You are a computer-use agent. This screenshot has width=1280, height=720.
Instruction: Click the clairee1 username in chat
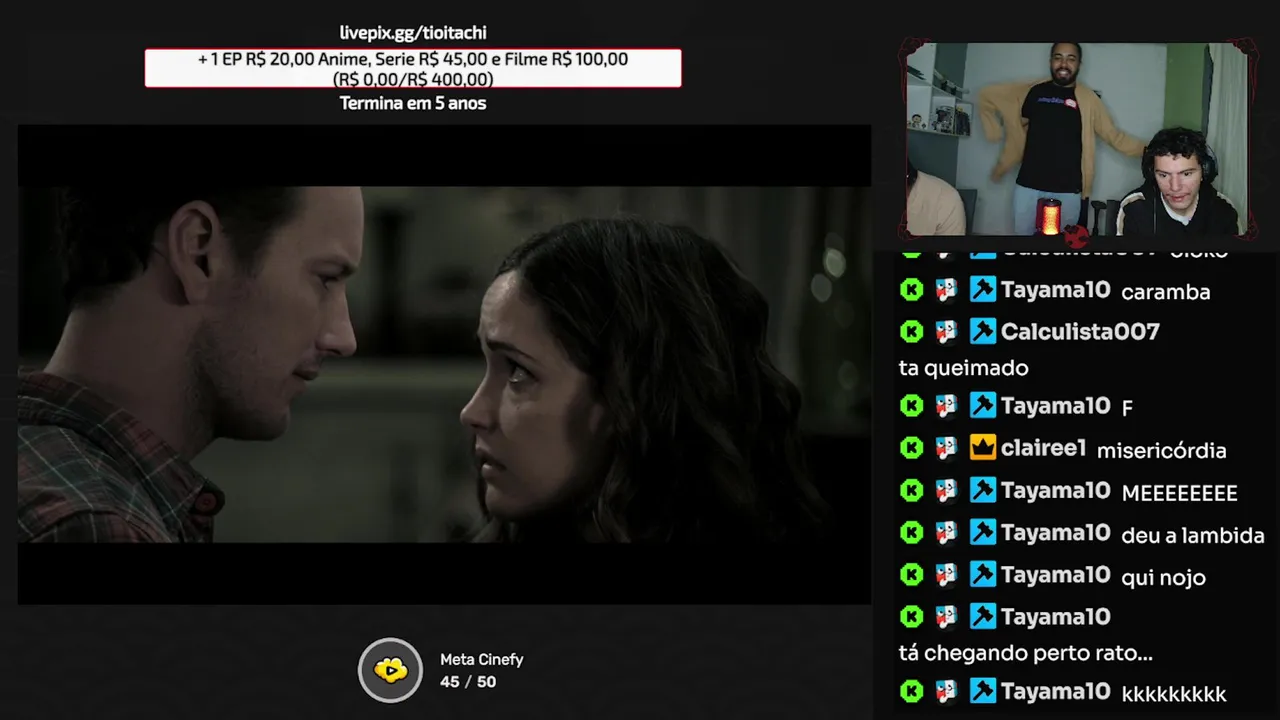click(x=1043, y=448)
